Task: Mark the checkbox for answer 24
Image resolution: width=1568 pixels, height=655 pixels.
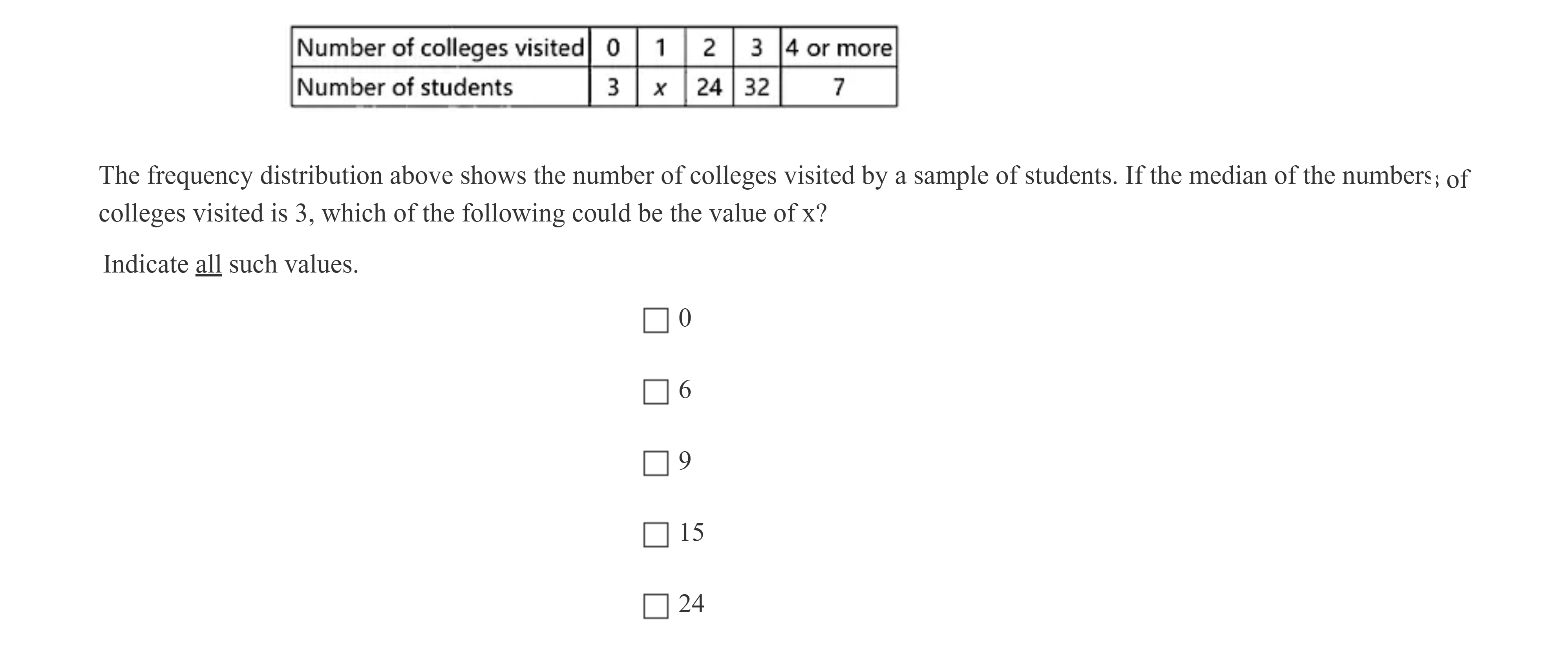Action: click(x=656, y=606)
